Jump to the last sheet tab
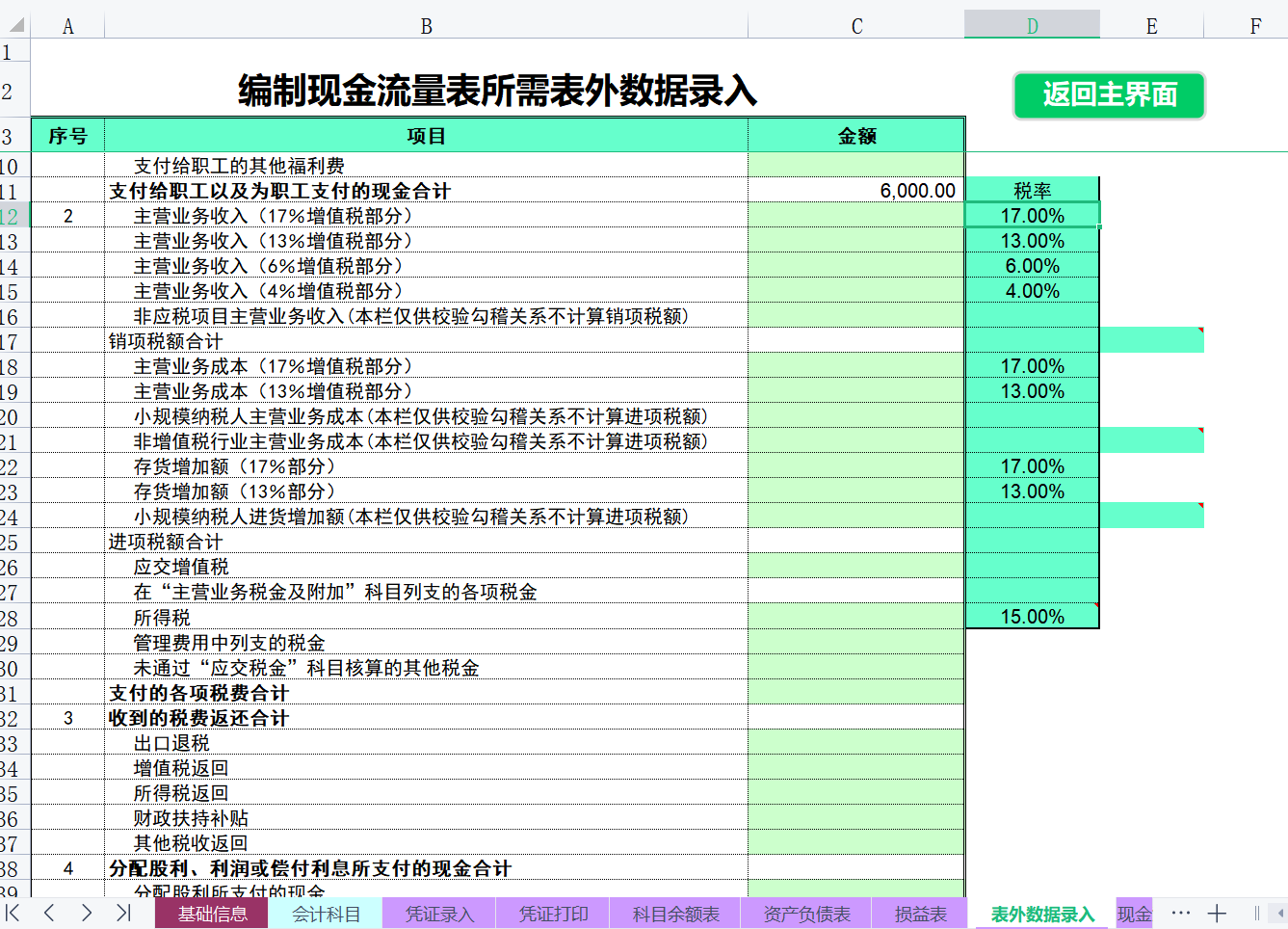This screenshot has width=1288, height=929. 123,913
